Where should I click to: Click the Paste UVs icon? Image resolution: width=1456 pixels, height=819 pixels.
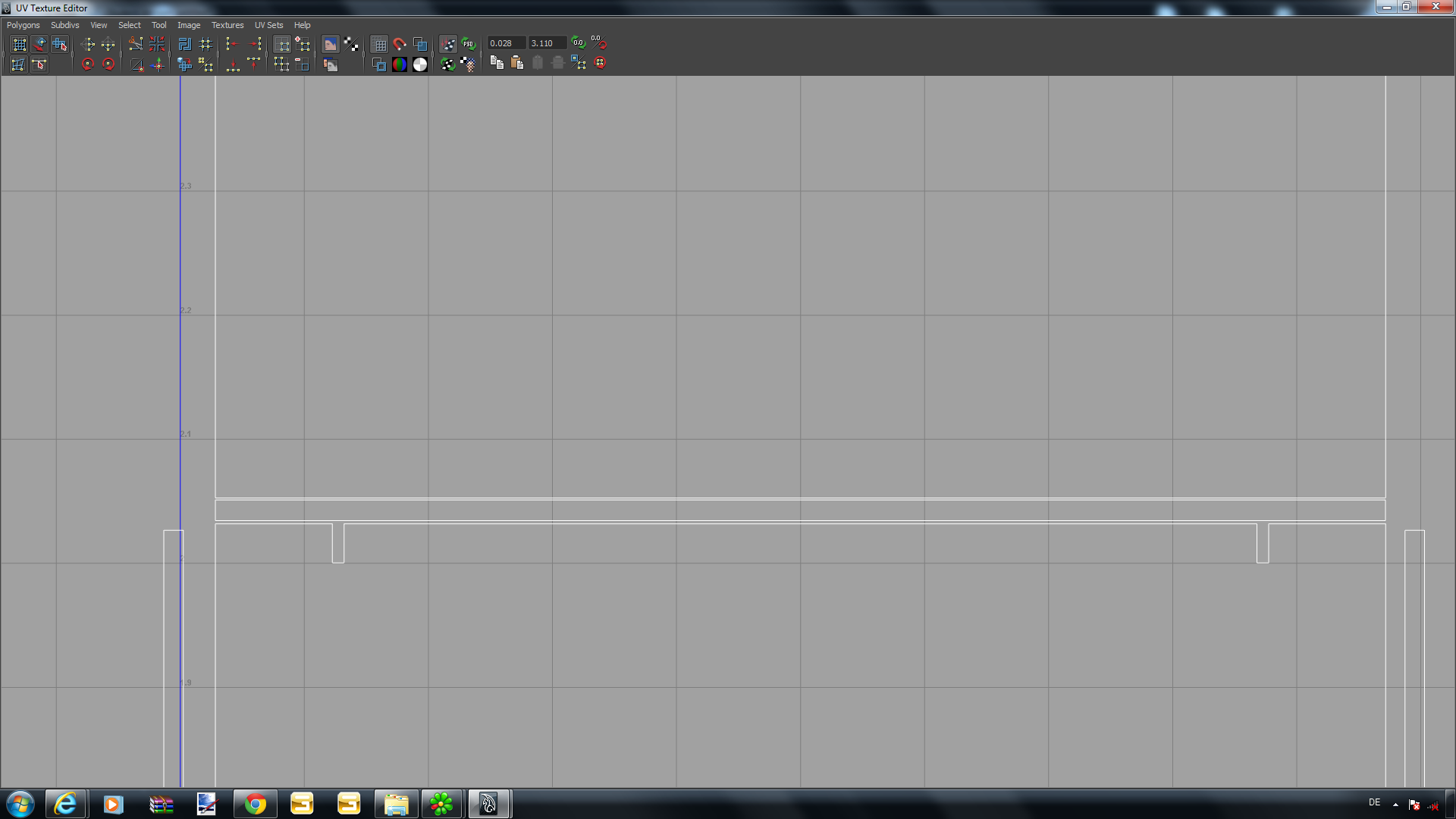coord(517,64)
